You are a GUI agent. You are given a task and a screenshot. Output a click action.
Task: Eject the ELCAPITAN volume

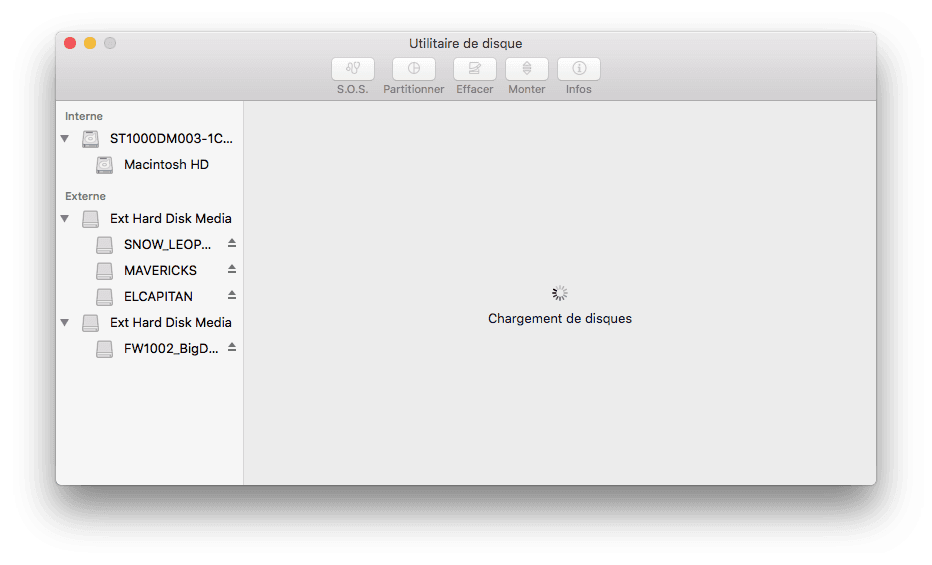point(232,295)
